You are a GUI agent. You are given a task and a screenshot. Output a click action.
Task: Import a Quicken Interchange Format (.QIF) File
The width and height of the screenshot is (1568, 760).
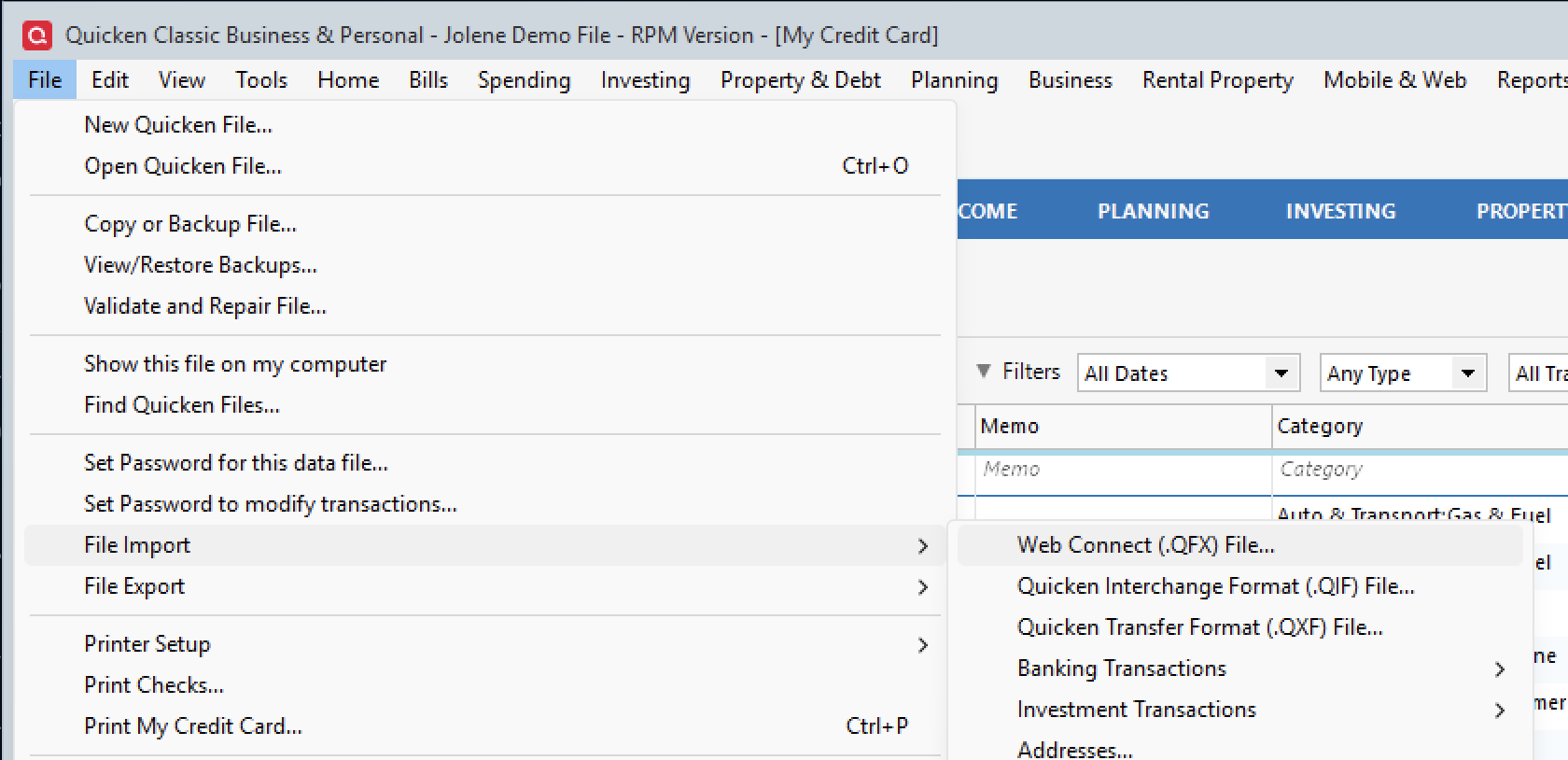click(1240, 586)
